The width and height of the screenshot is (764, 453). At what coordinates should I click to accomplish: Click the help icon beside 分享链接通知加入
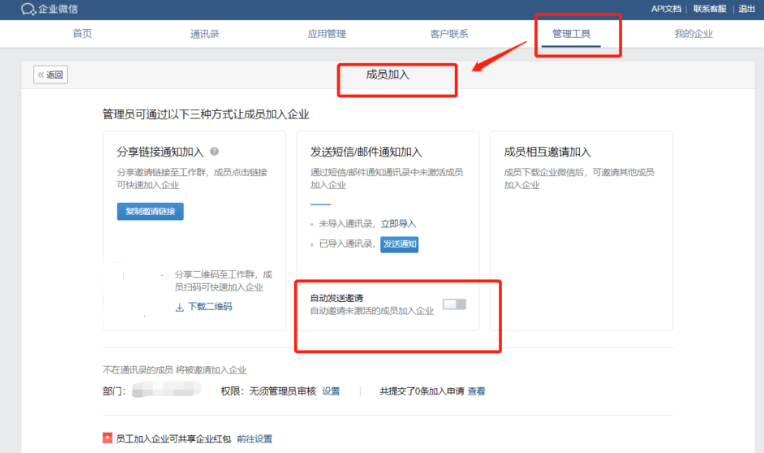214,152
